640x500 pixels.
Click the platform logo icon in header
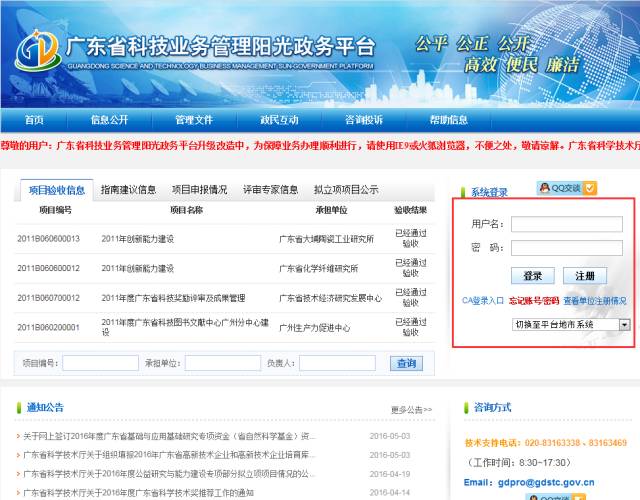[35, 50]
